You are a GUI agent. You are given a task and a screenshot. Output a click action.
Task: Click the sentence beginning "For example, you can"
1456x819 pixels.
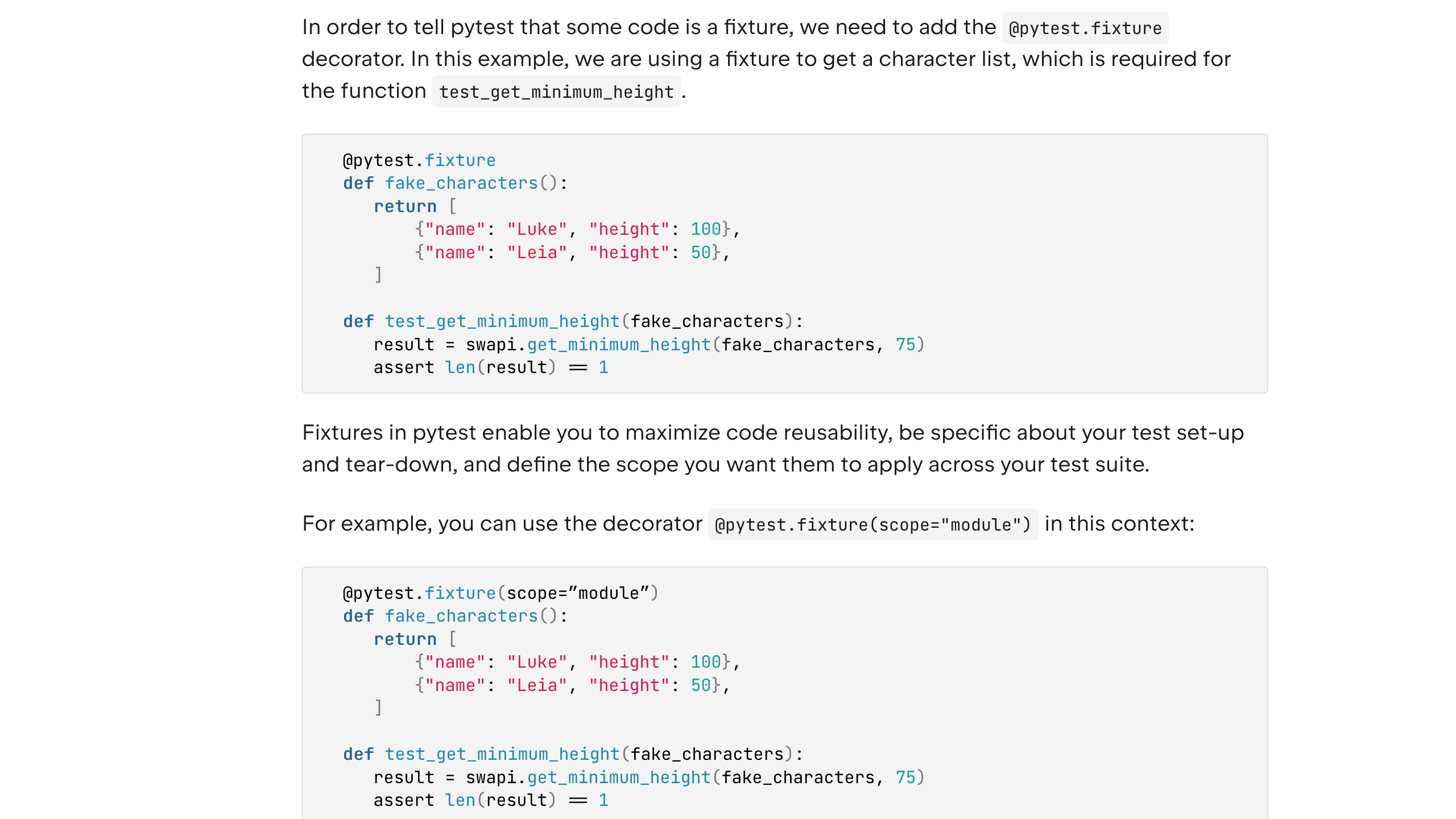502,524
